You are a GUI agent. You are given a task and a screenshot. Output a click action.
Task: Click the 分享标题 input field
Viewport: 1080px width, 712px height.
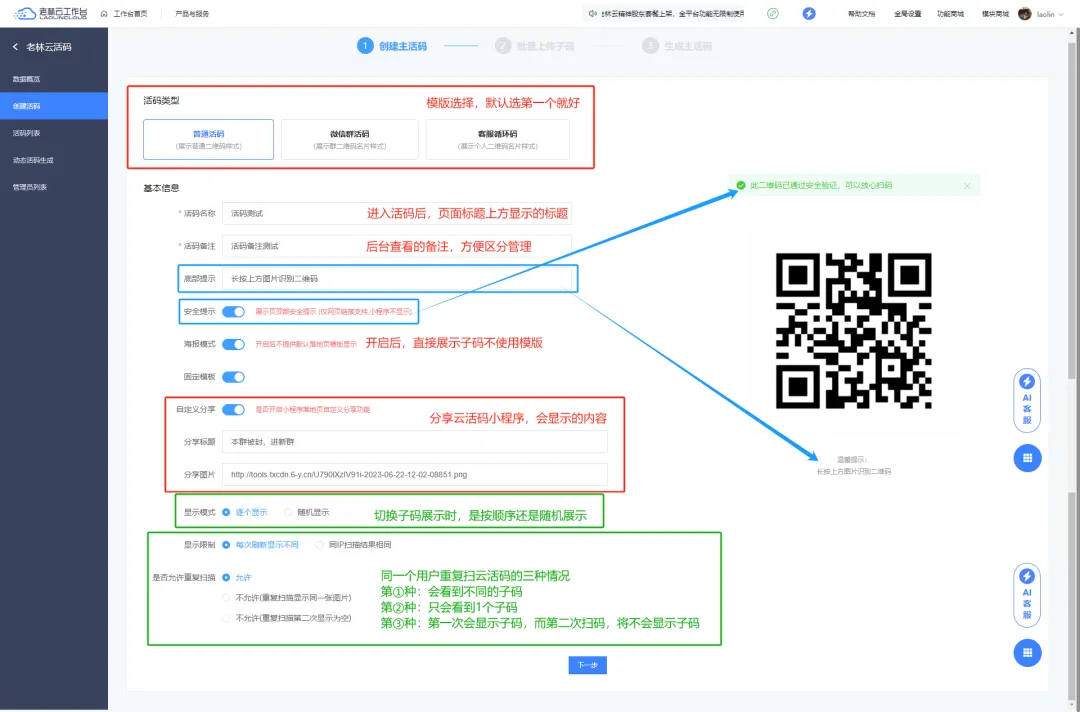point(415,442)
